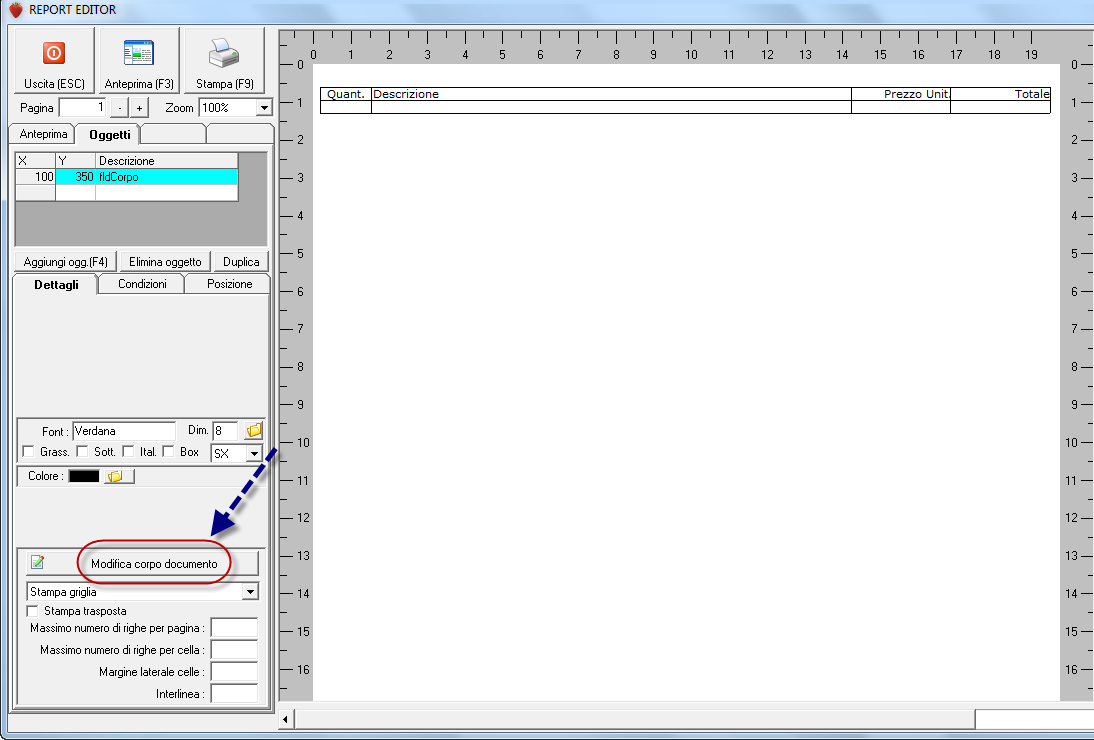This screenshot has width=1094, height=740.
Task: Click the edit pencil icon of Modifica corpo documento
Action: tap(38, 562)
